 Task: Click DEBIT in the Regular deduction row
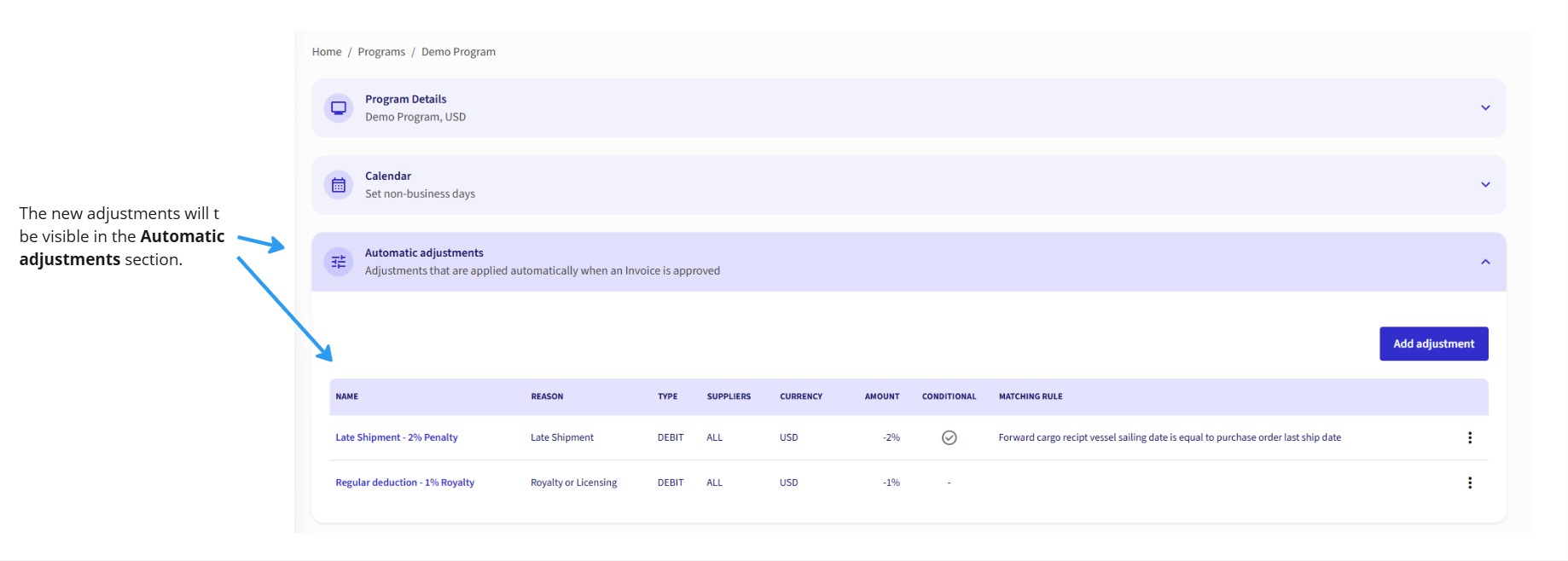(671, 483)
